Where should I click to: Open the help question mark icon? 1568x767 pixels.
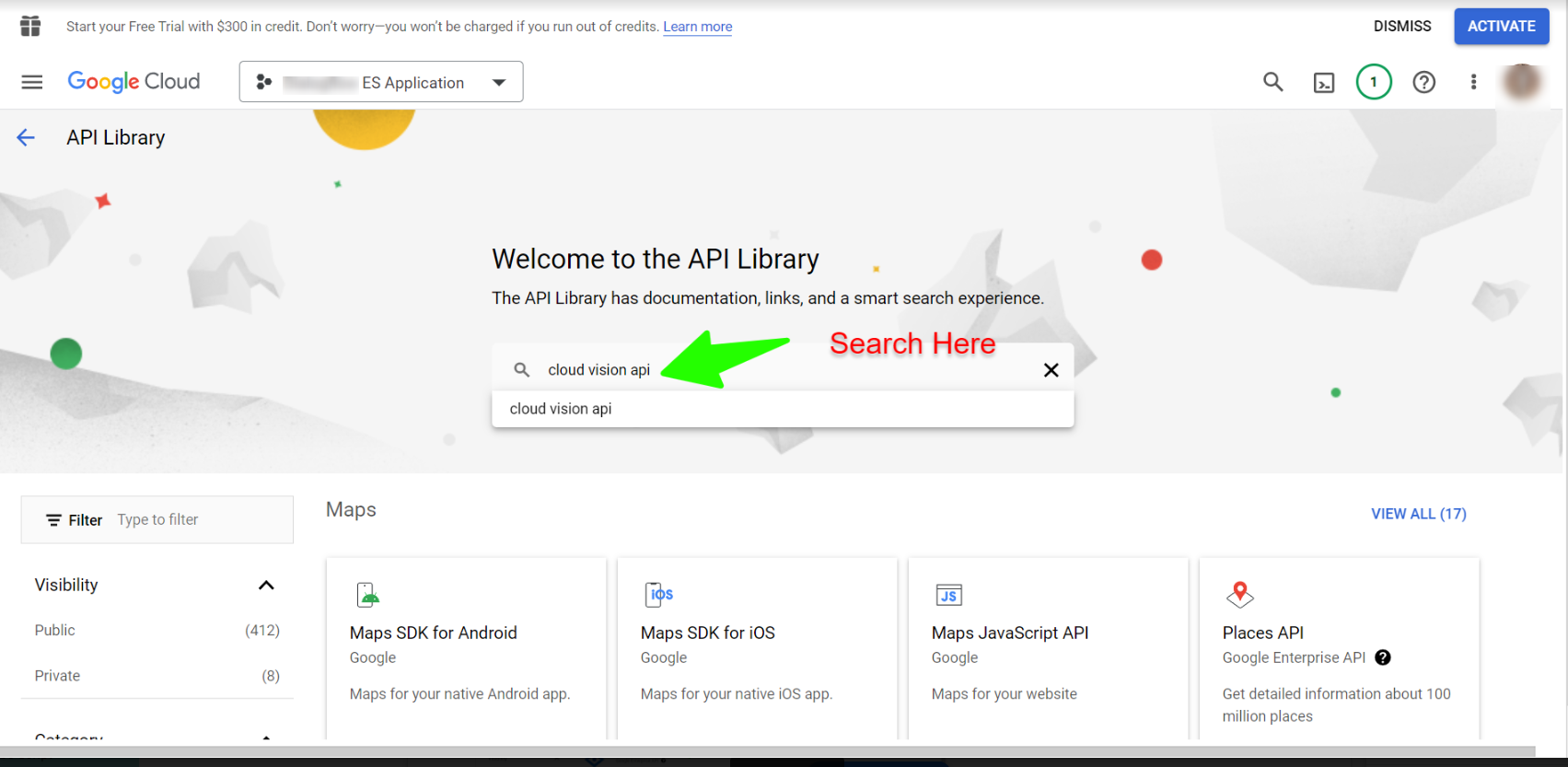tap(1424, 82)
